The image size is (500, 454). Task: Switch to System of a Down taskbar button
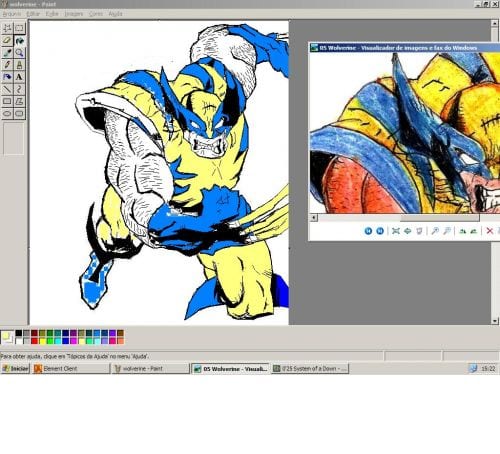310,368
